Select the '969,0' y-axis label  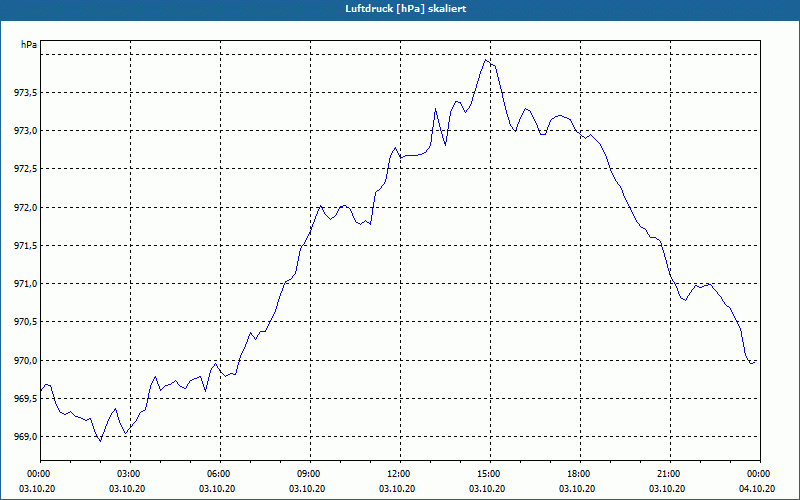click(24, 437)
